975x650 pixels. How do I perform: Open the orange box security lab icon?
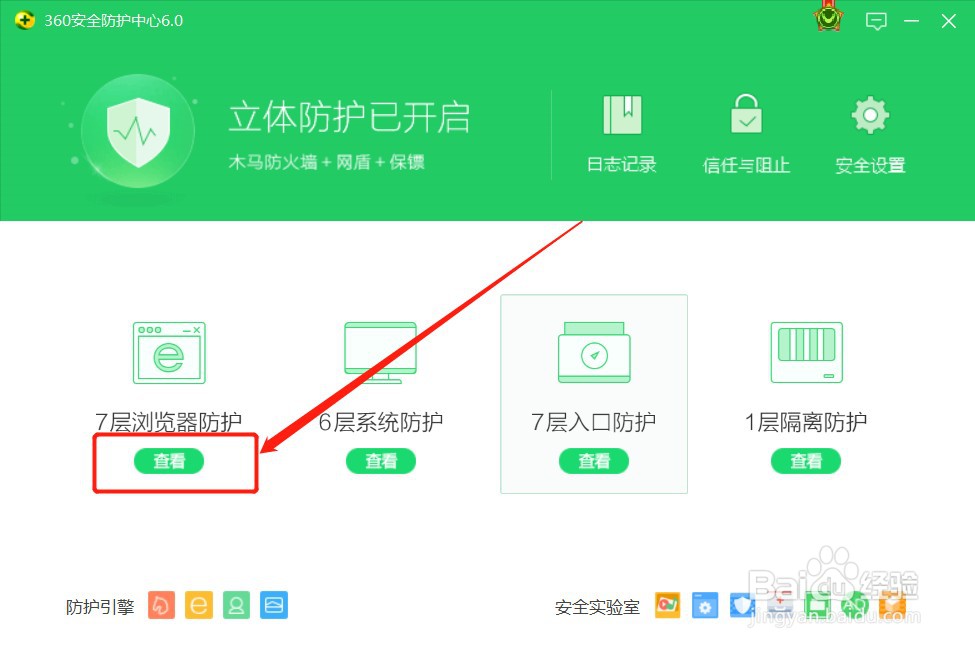(892, 605)
